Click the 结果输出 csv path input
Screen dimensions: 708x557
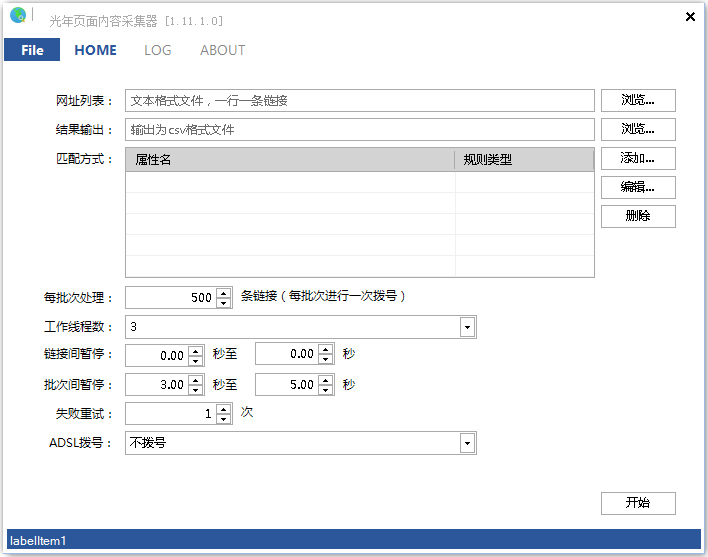(x=359, y=130)
